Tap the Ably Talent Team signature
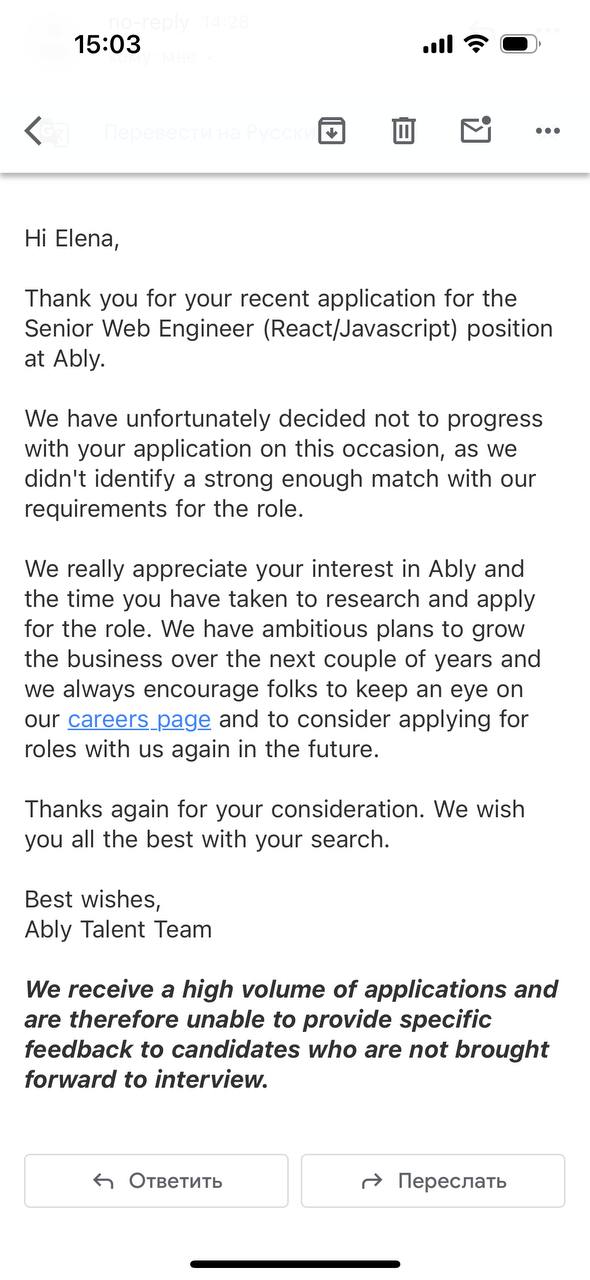590x1280 pixels. pyautogui.click(x=118, y=929)
